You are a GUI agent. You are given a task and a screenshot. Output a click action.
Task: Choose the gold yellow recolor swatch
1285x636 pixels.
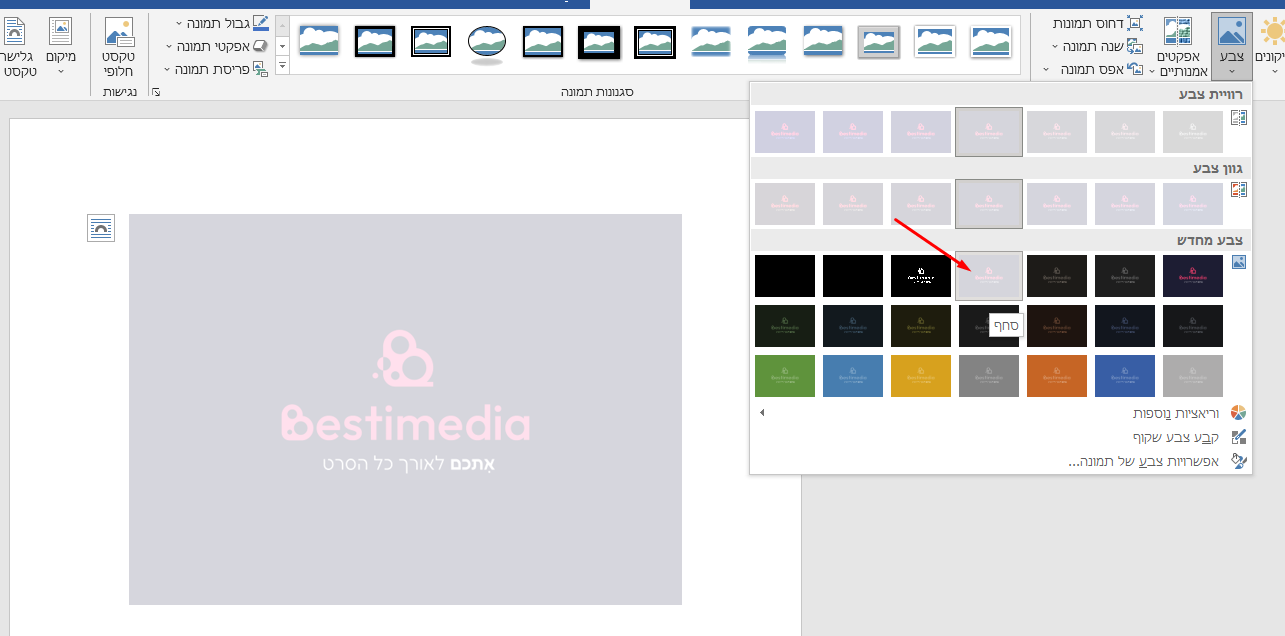(x=921, y=376)
